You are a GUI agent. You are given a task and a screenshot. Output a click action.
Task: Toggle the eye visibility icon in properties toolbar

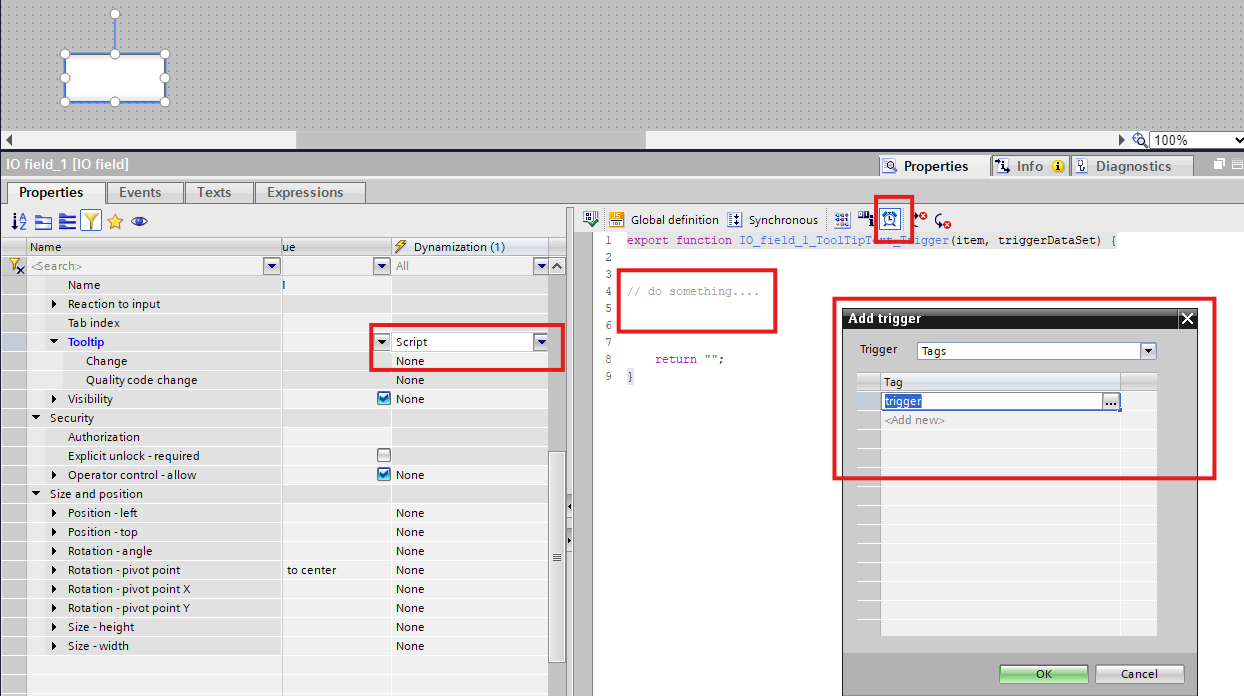click(139, 221)
